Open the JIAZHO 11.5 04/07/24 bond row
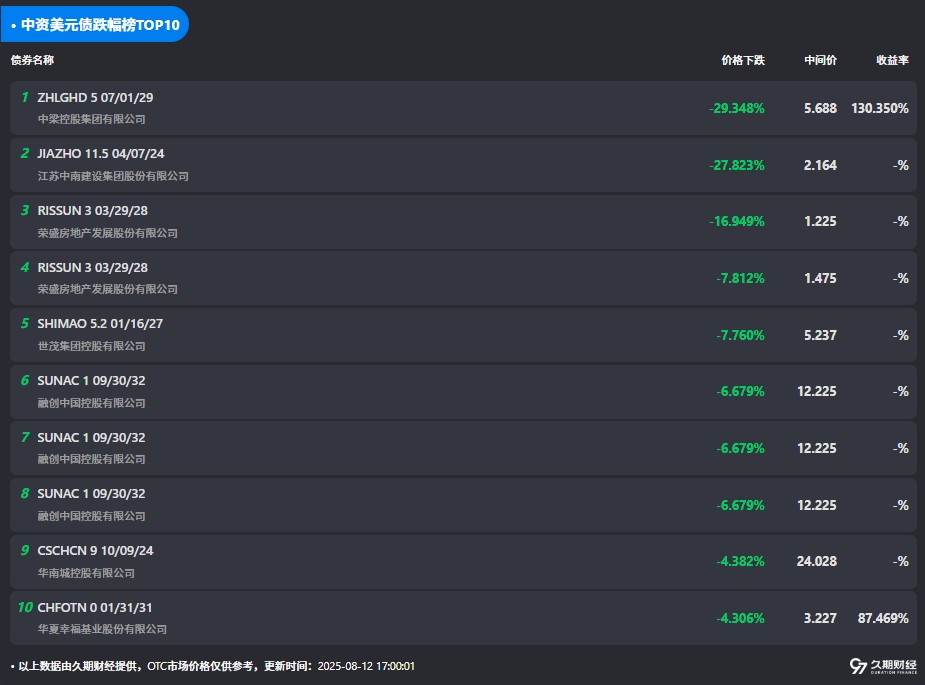Viewport: 925px width, 685px height. (100, 154)
